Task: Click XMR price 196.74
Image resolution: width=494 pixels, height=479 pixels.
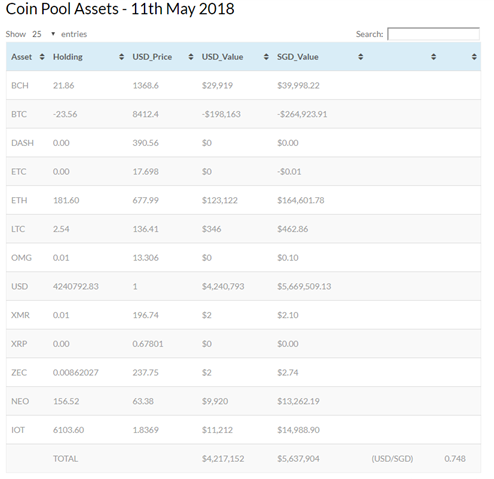Action: [x=146, y=315]
